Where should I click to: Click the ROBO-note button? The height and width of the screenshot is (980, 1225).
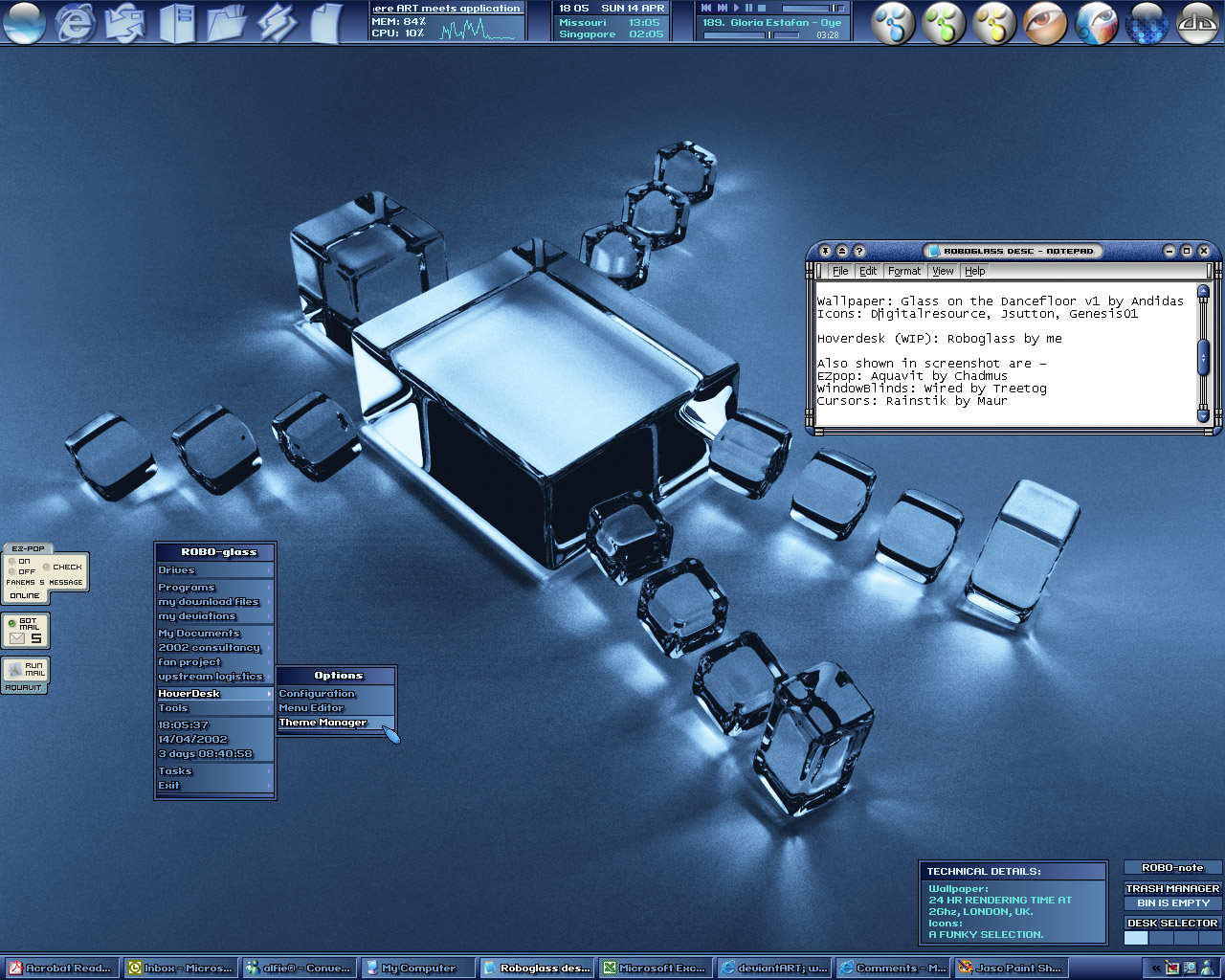coord(1172,868)
